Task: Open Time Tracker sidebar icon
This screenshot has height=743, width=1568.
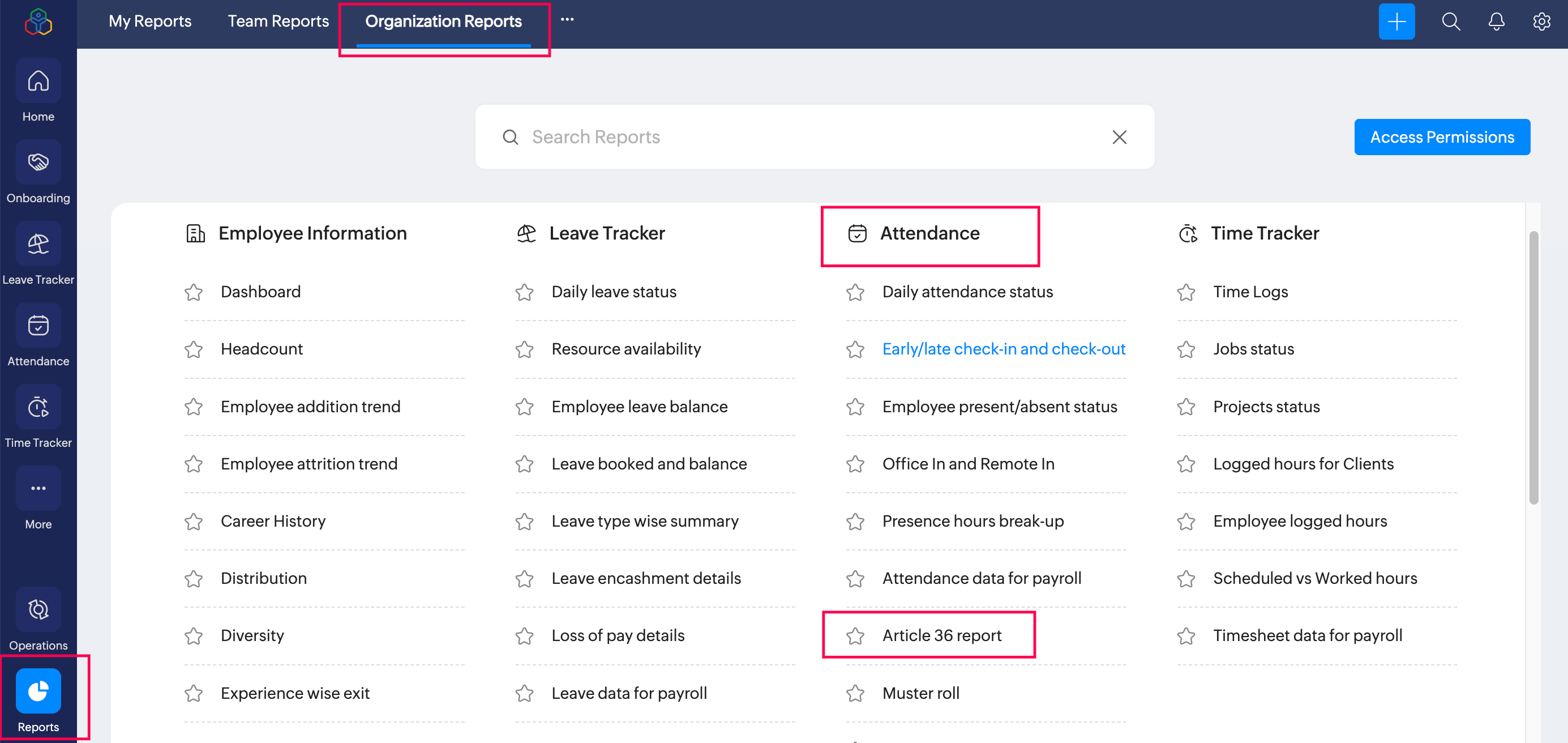Action: (x=38, y=407)
